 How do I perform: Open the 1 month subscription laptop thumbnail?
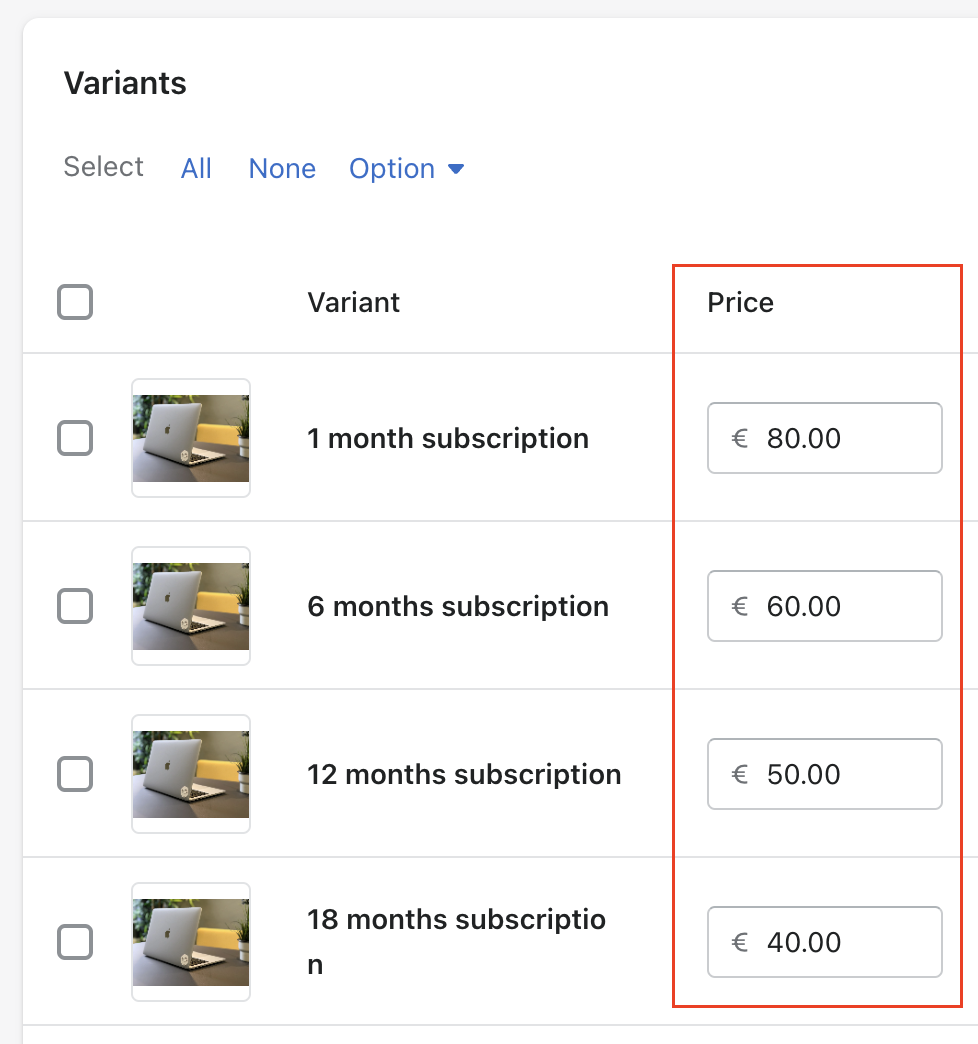(x=191, y=438)
